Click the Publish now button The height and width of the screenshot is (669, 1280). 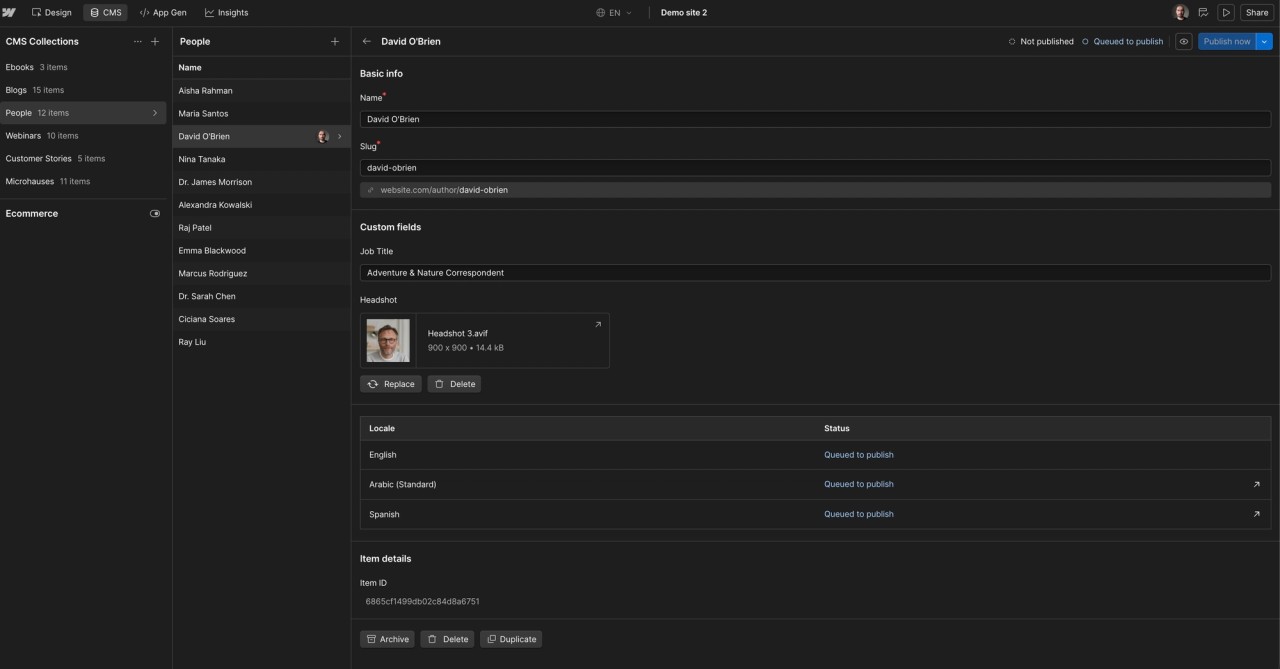(1227, 42)
